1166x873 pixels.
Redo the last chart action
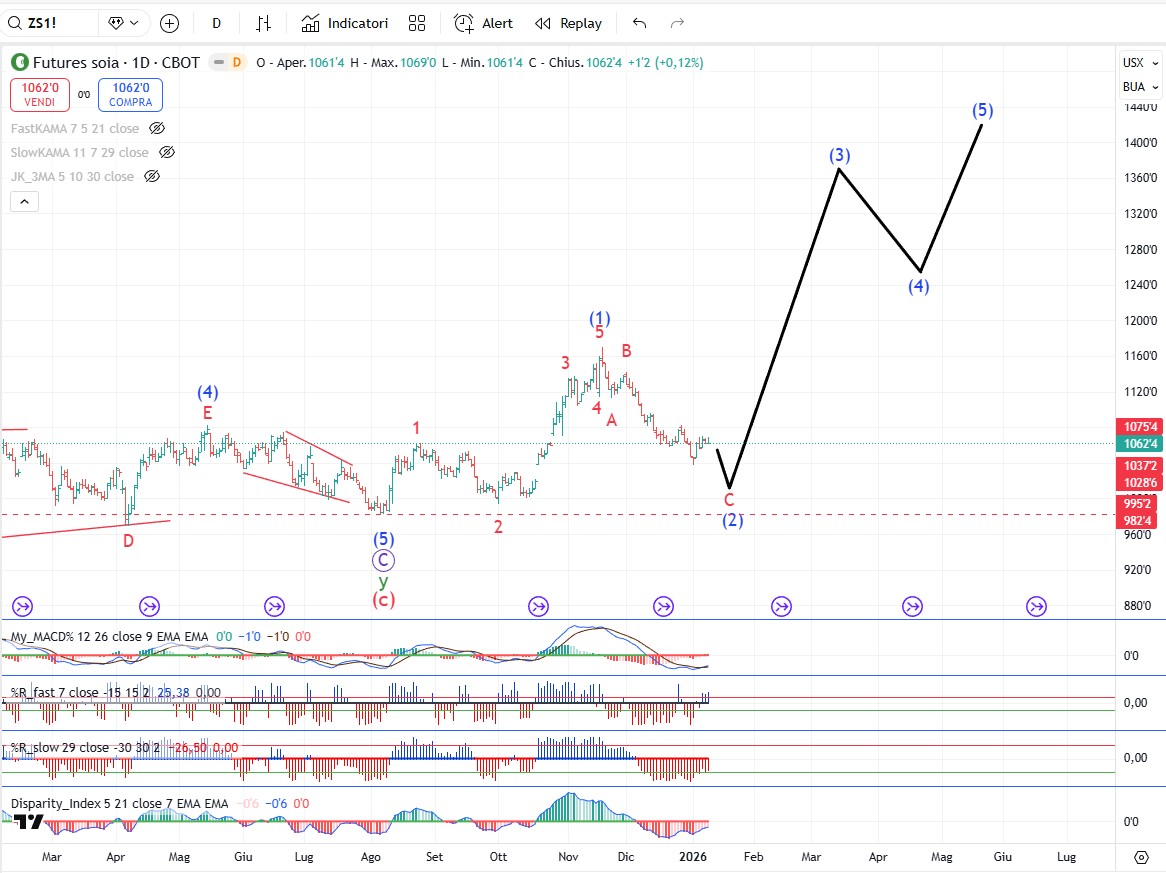click(677, 23)
